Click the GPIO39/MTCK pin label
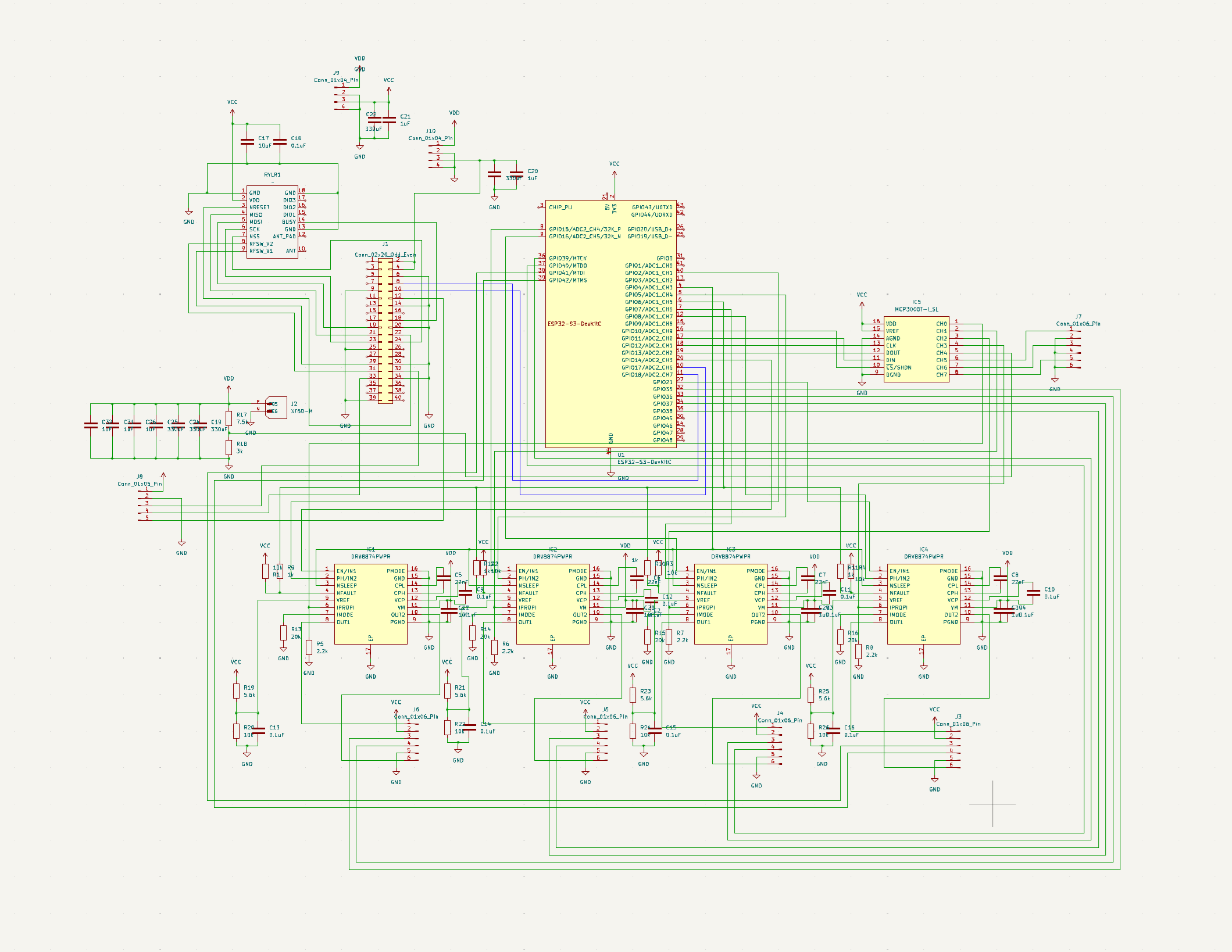Screen dimensions: 1232x952 point(567,258)
